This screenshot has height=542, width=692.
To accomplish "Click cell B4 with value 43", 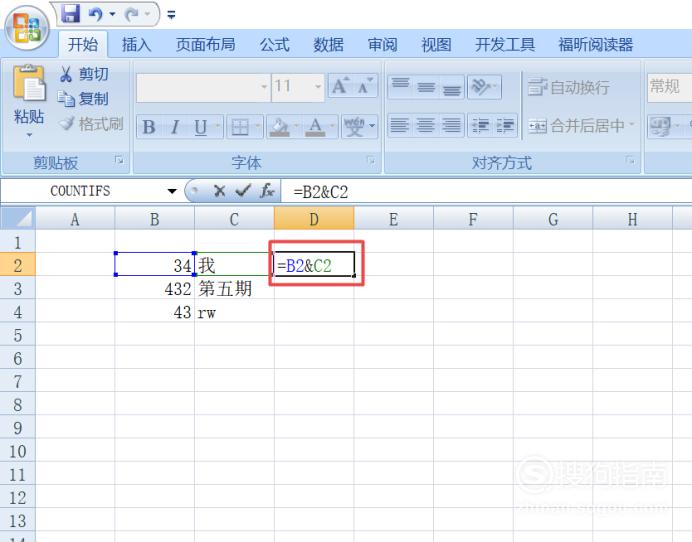I will click(154, 312).
